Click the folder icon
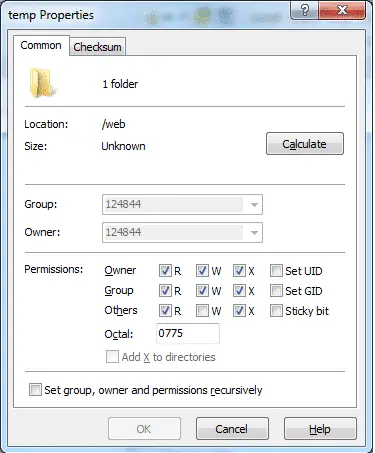This screenshot has width=375, height=453. (x=42, y=83)
